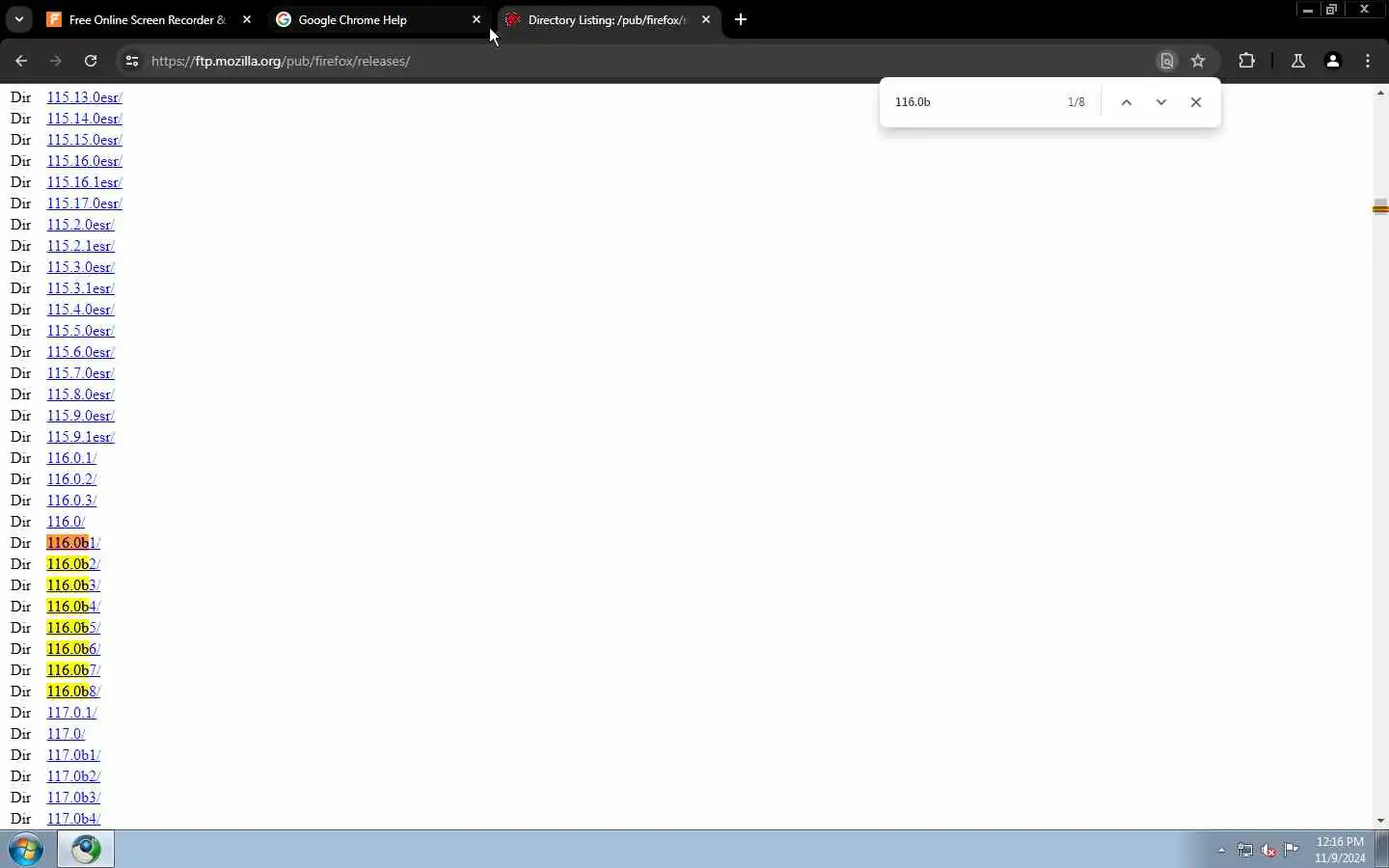The width and height of the screenshot is (1389, 868).
Task: Open the 115.13.0esr/ directory link
Action: pyautogui.click(x=84, y=97)
